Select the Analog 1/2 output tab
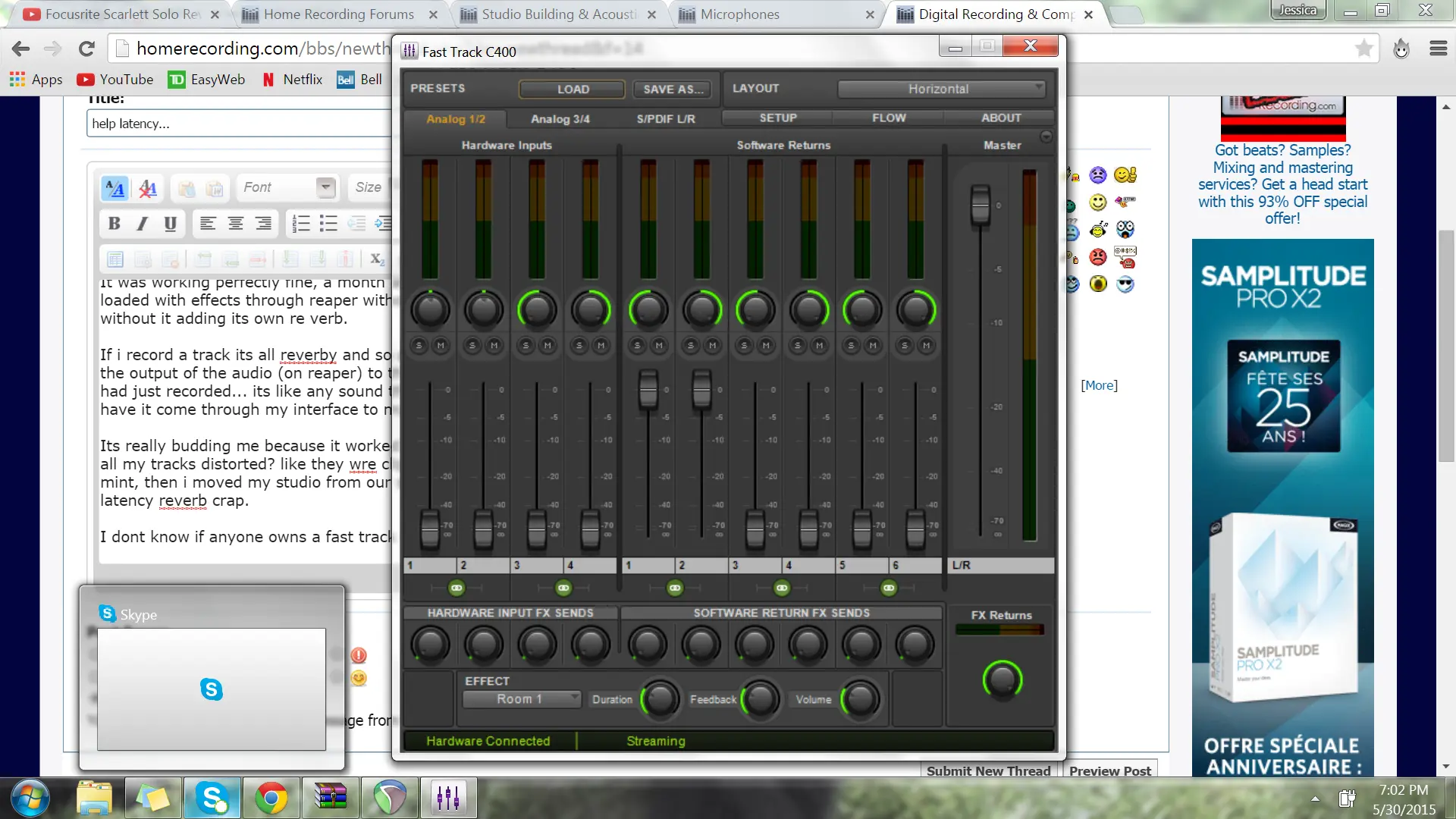The height and width of the screenshot is (819, 1456). tap(455, 119)
